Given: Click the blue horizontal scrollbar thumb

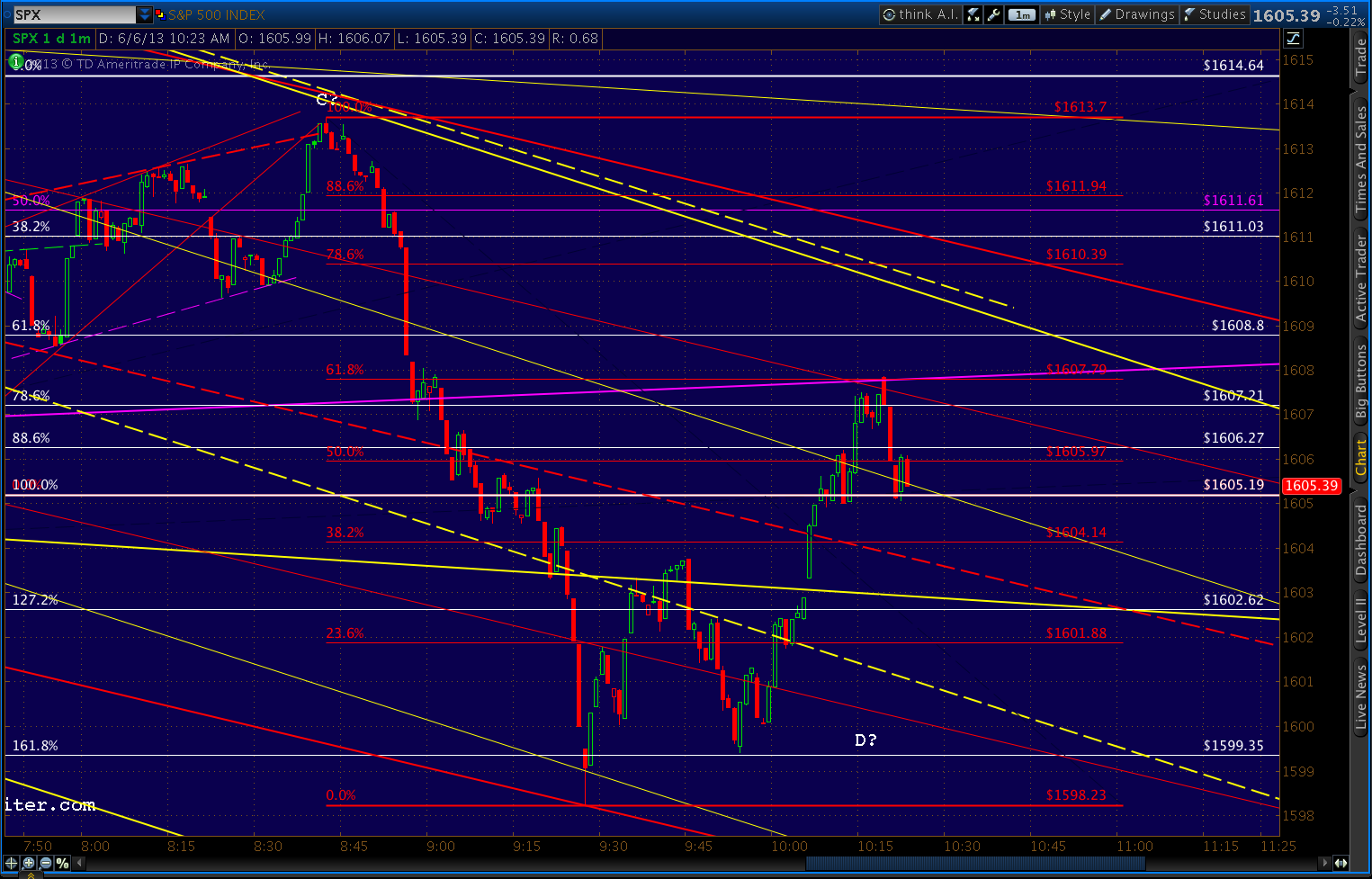Looking at the screenshot, I should coord(975,864).
